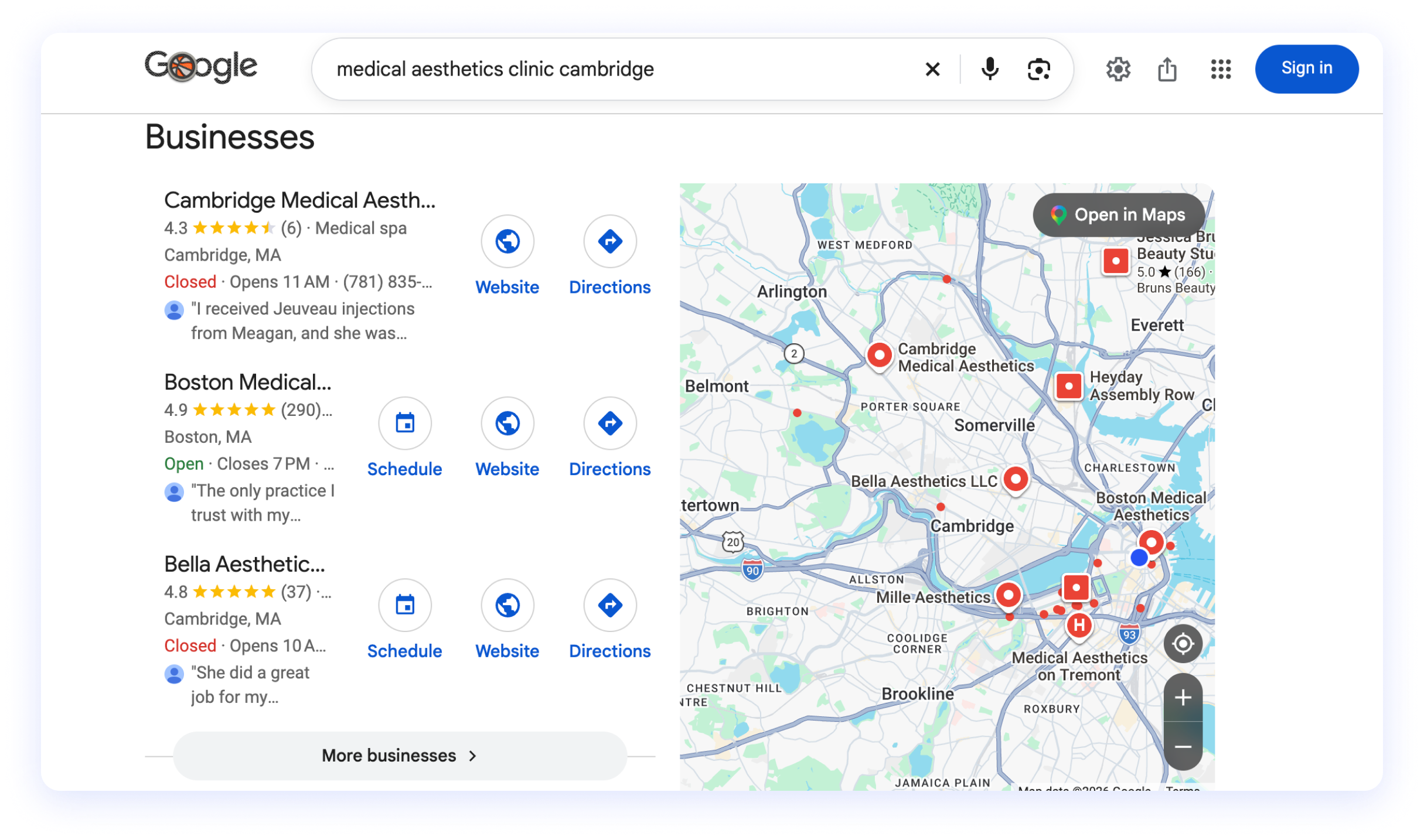Expand More businesses list
This screenshot has width=1424, height=840.
[x=400, y=755]
